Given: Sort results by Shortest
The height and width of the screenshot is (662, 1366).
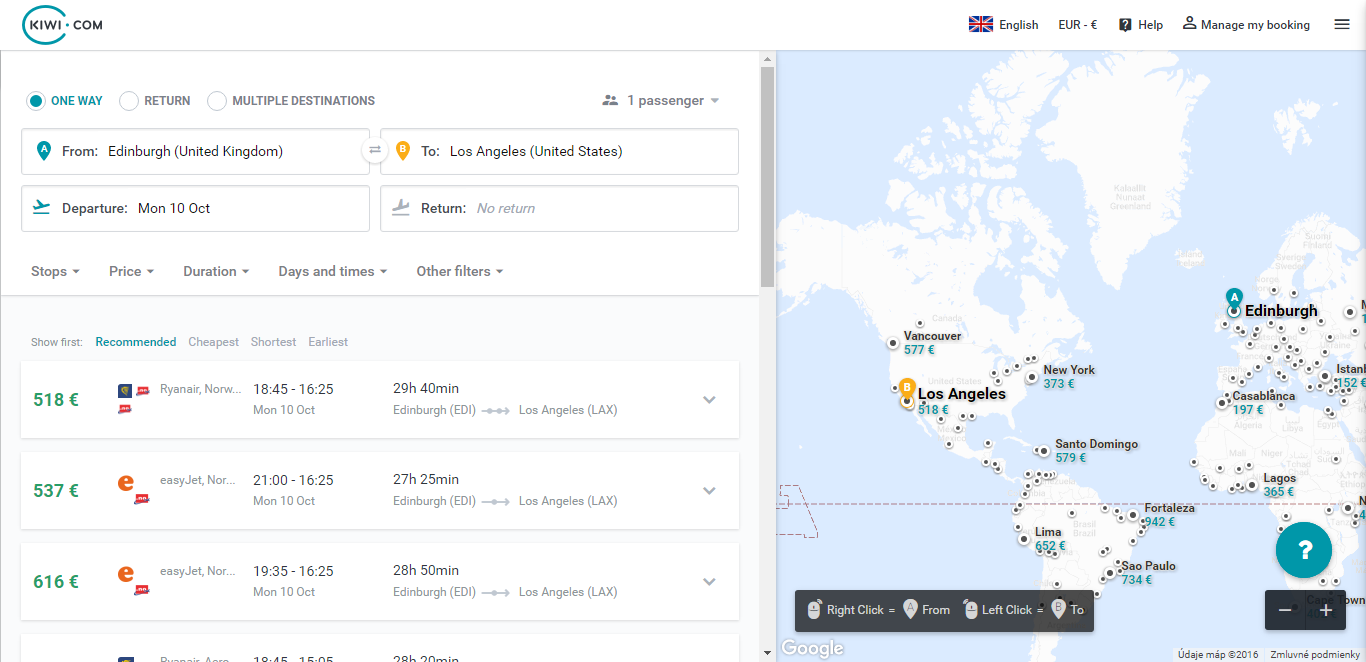Looking at the screenshot, I should pos(273,342).
